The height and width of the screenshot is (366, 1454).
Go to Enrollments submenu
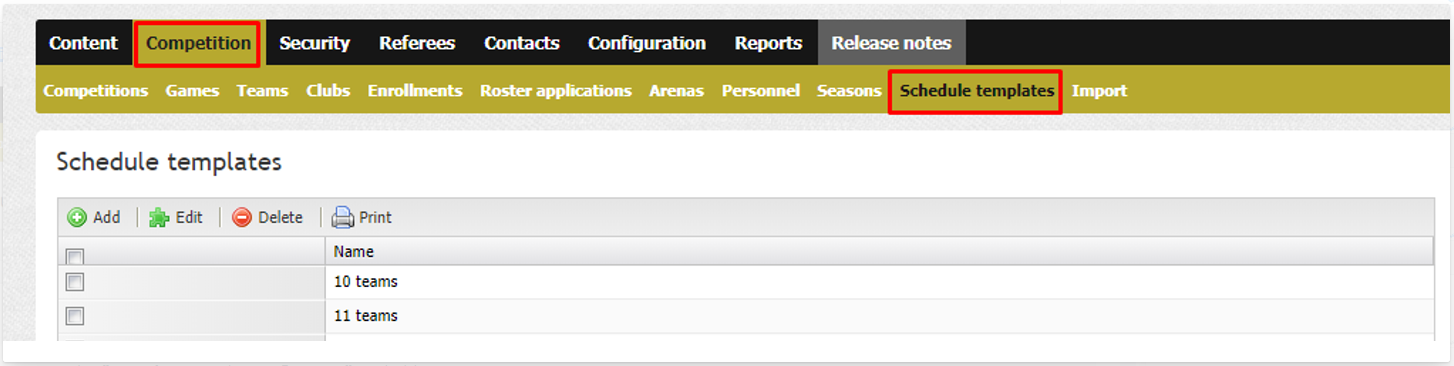pos(415,90)
